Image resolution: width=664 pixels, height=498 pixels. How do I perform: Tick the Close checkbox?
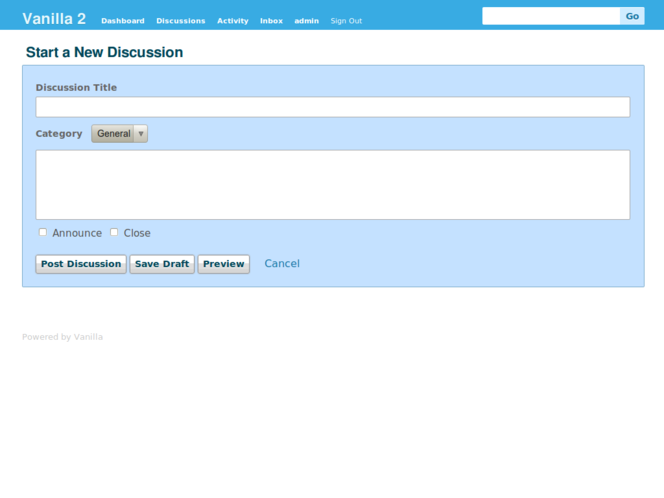point(114,232)
